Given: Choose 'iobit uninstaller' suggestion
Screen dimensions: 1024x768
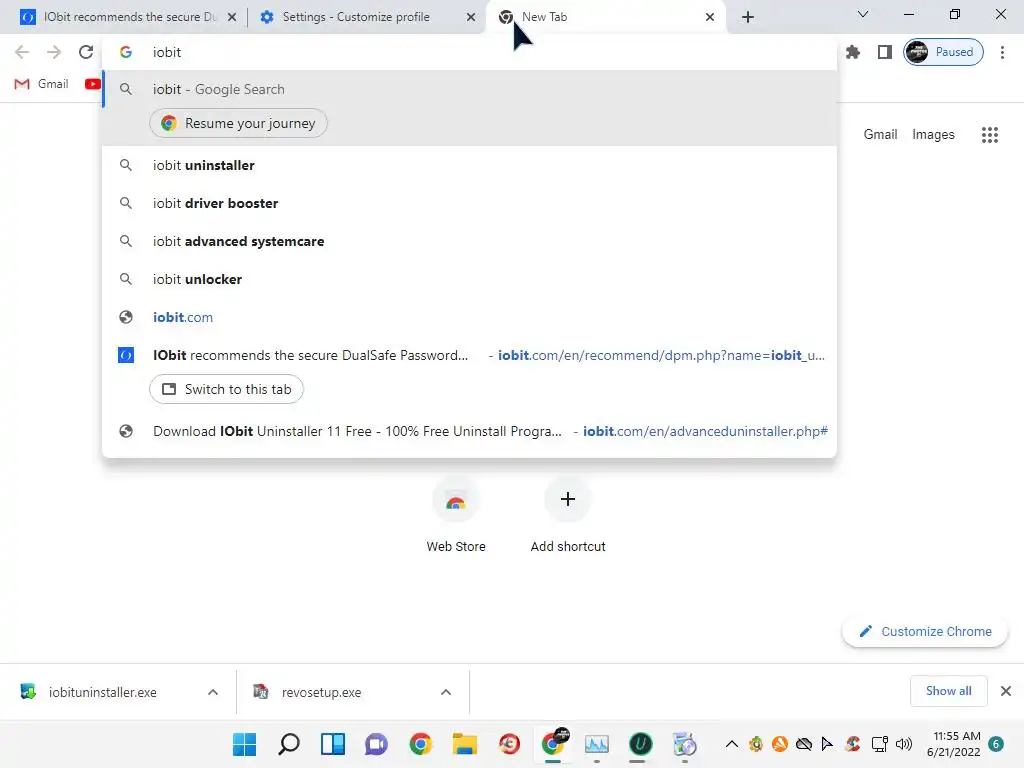Looking at the screenshot, I should pyautogui.click(x=469, y=165).
